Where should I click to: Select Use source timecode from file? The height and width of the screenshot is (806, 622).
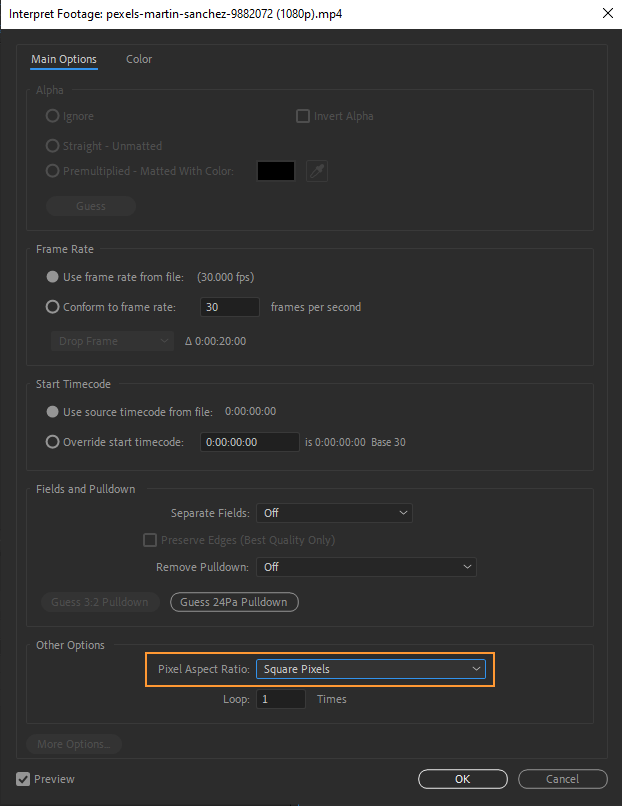click(x=53, y=412)
